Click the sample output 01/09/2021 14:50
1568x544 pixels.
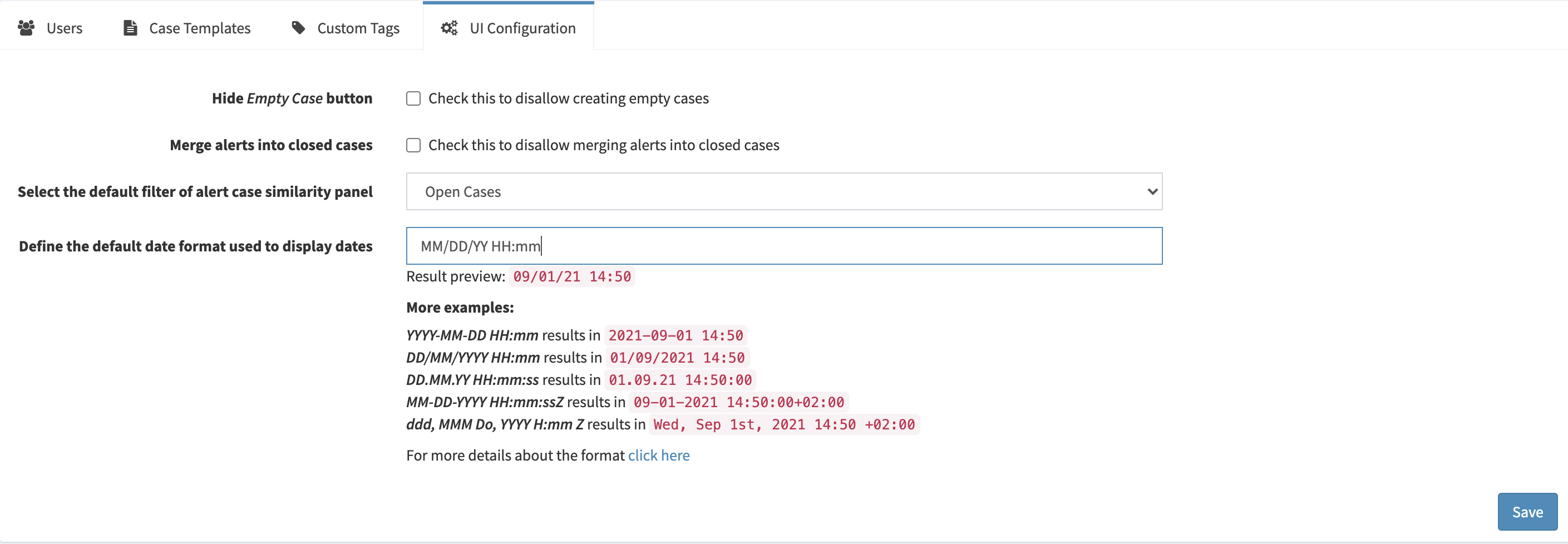point(678,358)
